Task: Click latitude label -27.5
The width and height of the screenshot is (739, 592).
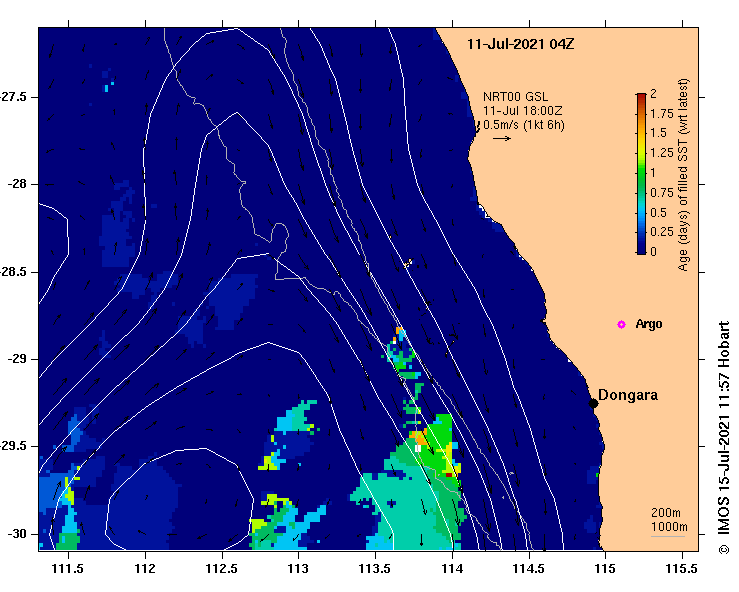Action: point(13,97)
